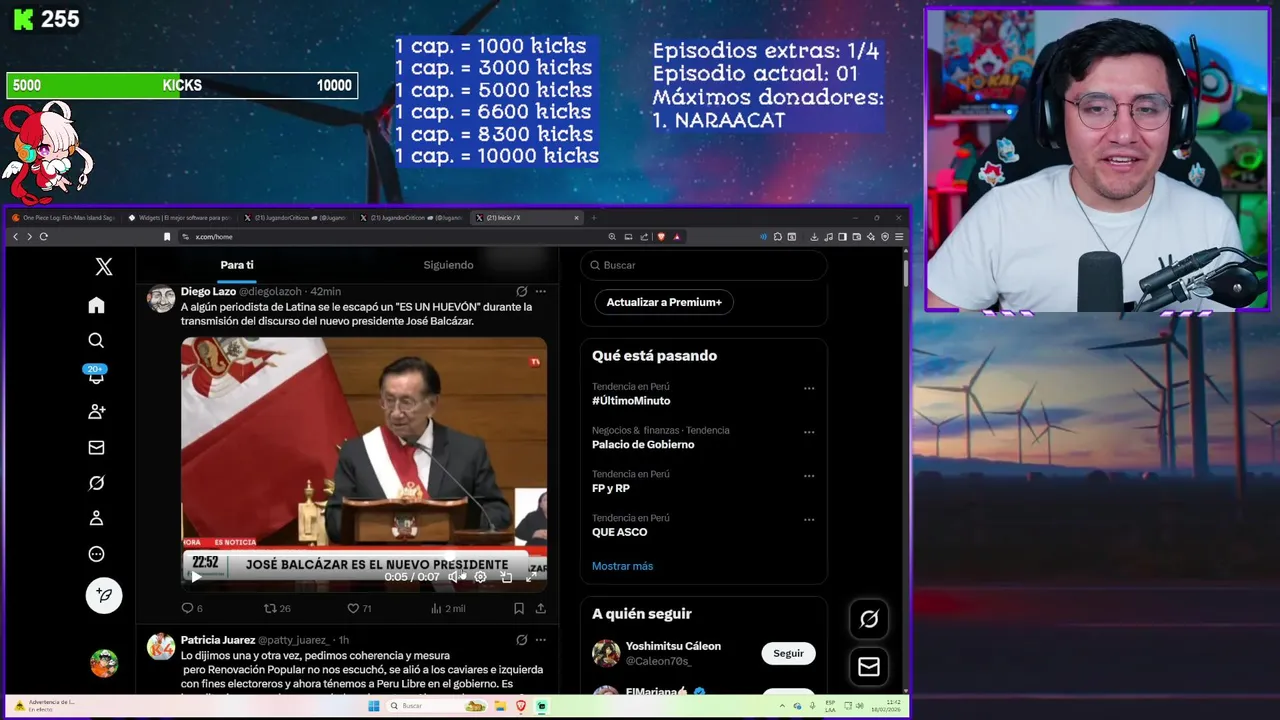The image size is (1280, 720).
Task: Open Explore search icon in sidebar
Action: point(96,341)
